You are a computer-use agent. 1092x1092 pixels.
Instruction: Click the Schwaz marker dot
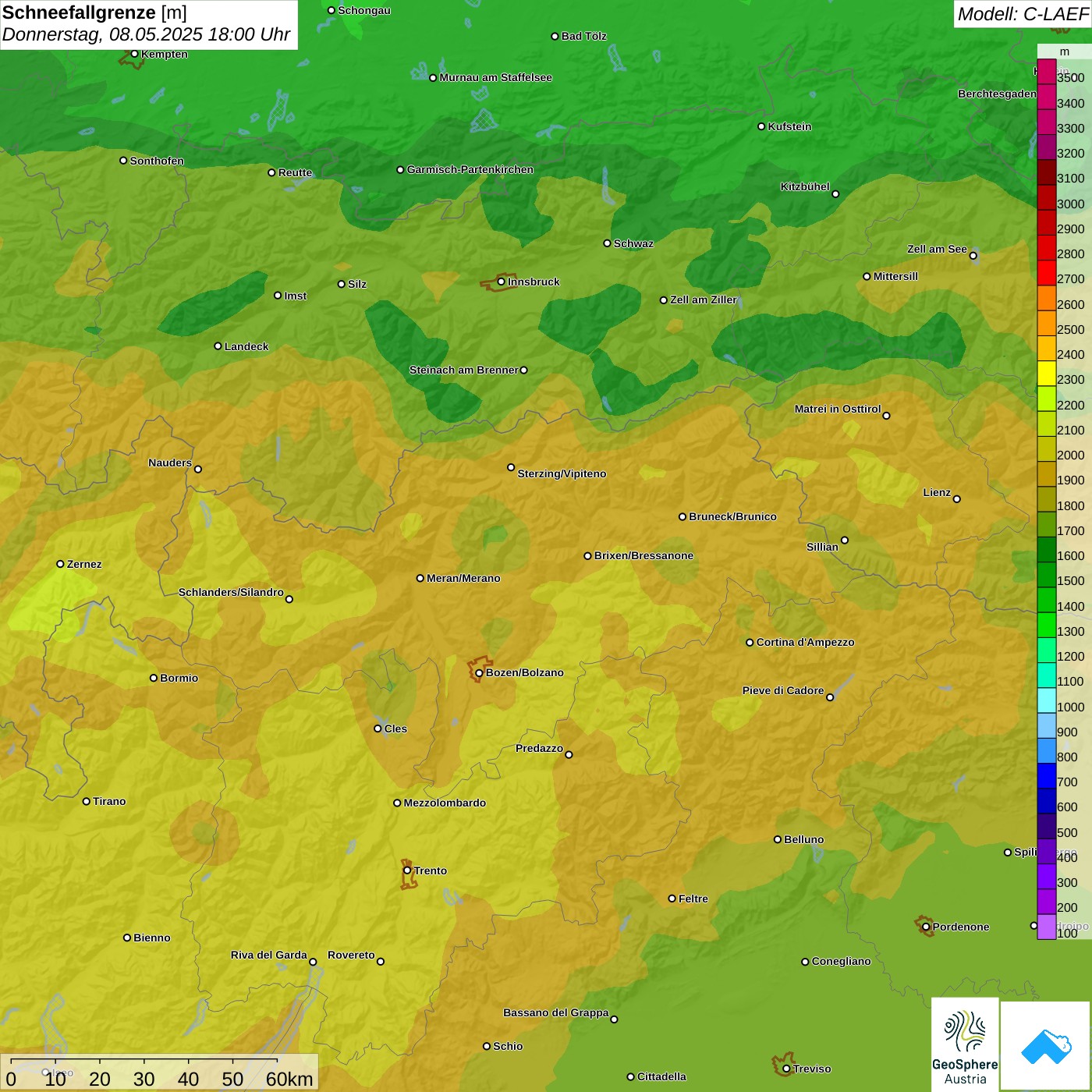tap(607, 243)
